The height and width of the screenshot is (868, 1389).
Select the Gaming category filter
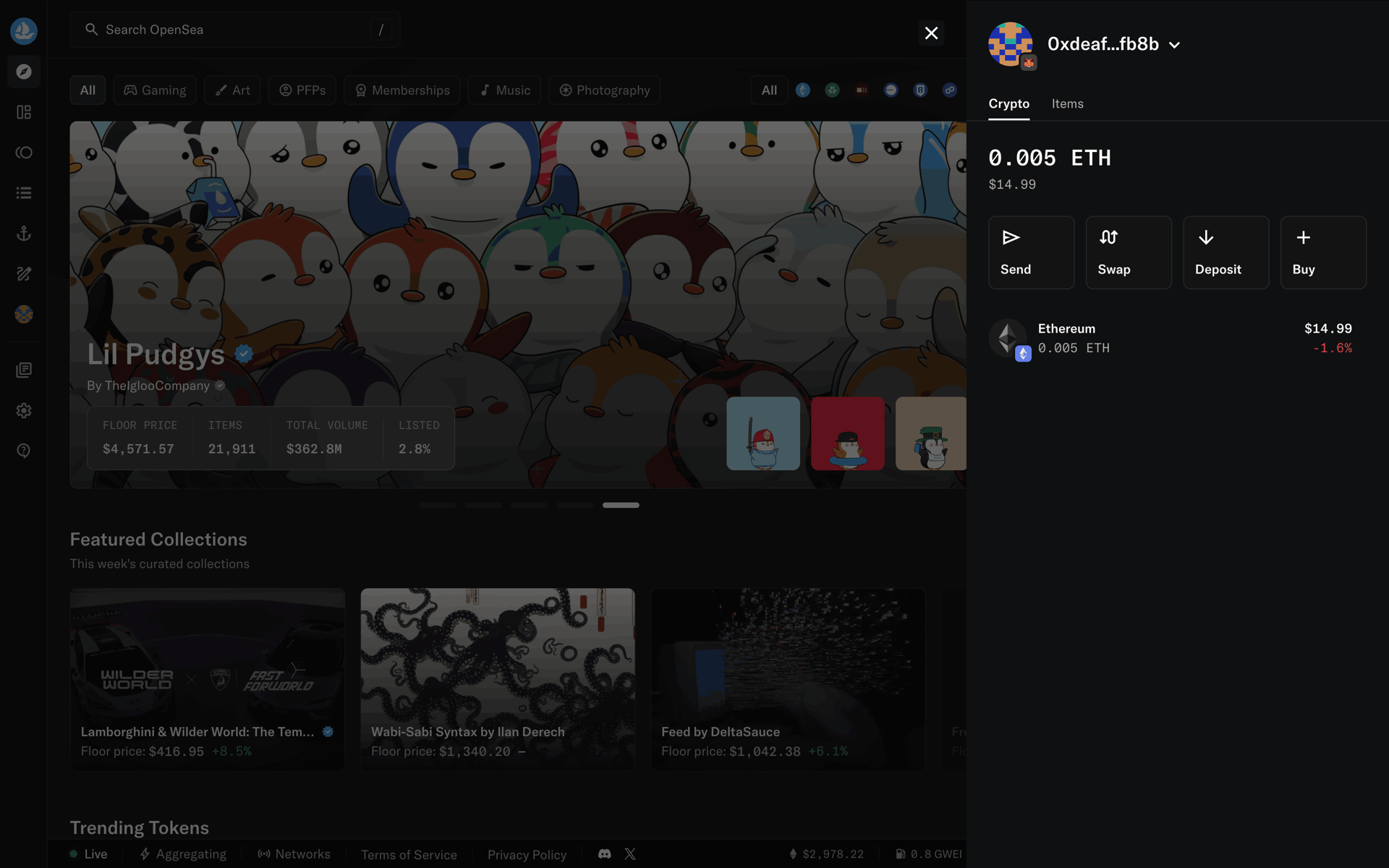[x=155, y=90]
